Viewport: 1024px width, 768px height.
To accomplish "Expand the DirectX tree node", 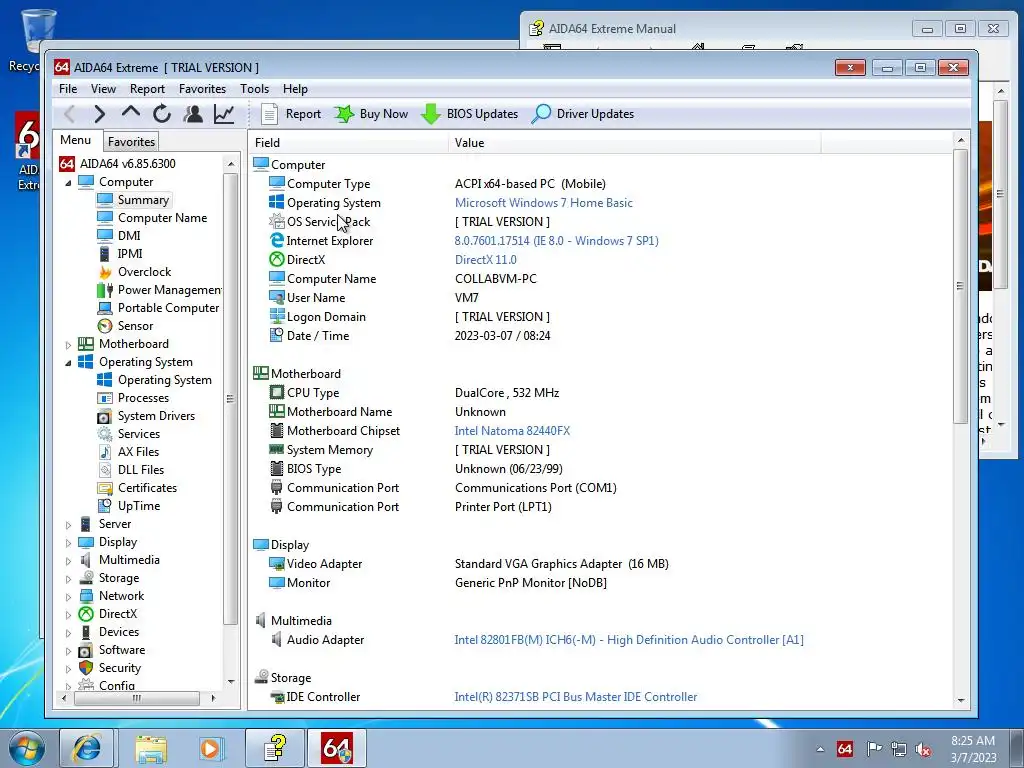I will click(69, 615).
